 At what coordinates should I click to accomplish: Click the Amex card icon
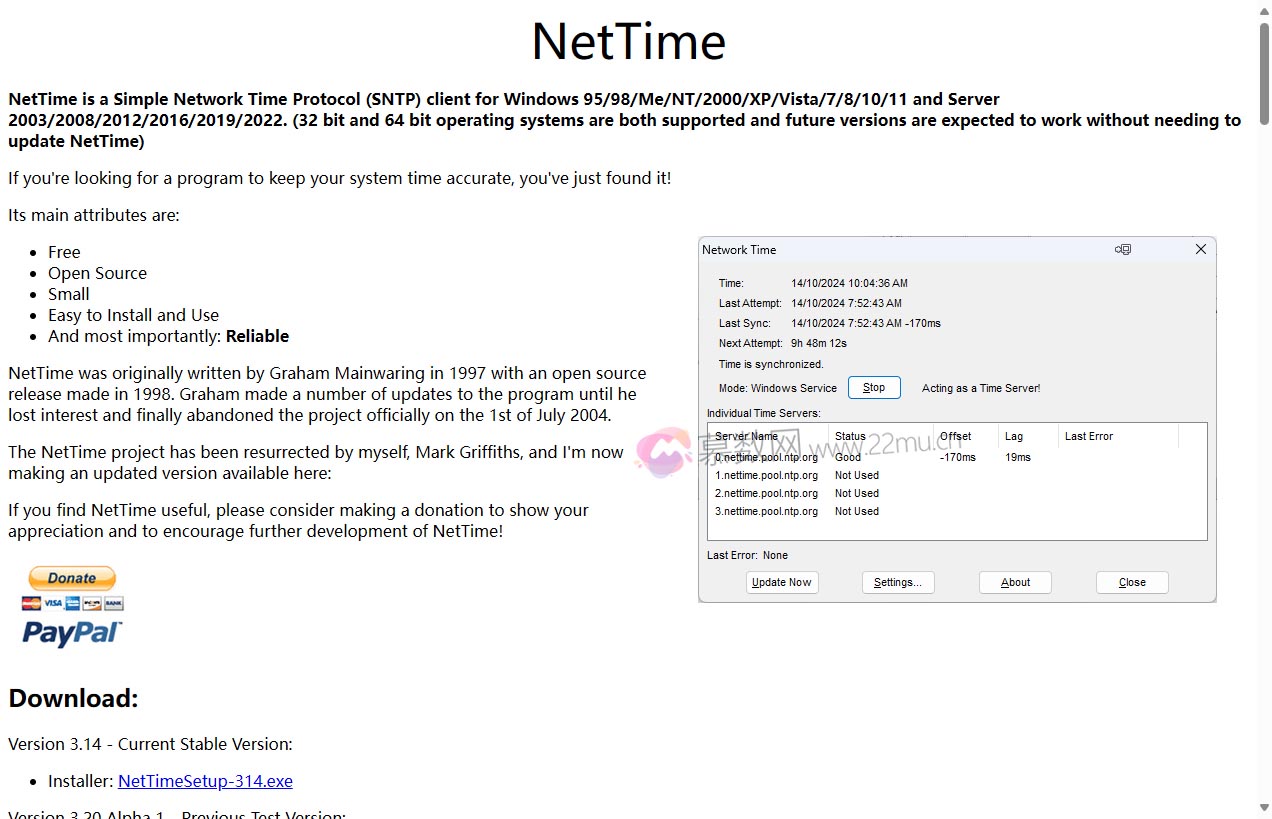coord(72,603)
